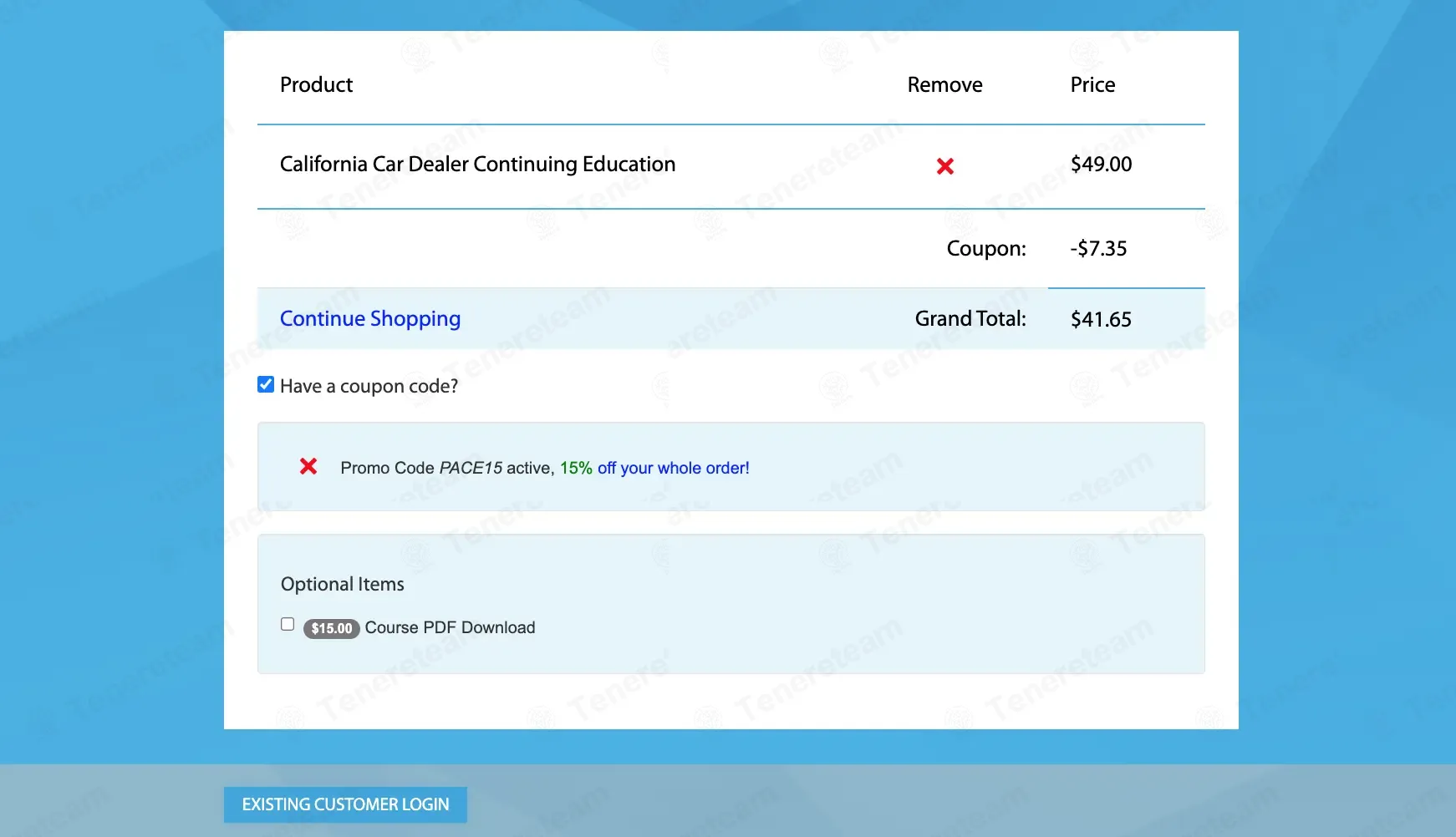Click the 'California Car Dealer Continuing Education' product name
1456x837 pixels.
pos(477,164)
